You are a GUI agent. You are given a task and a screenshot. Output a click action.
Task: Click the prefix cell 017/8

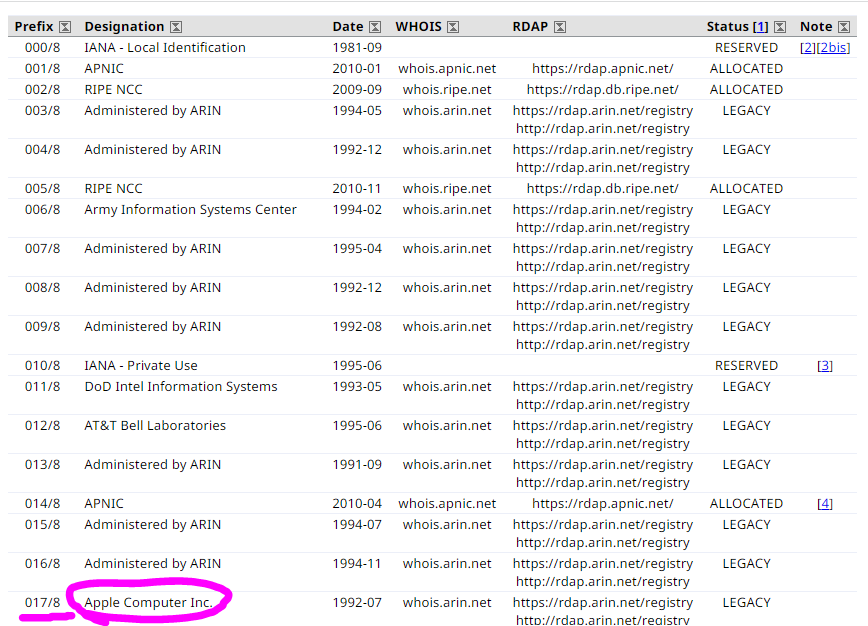[x=43, y=602]
